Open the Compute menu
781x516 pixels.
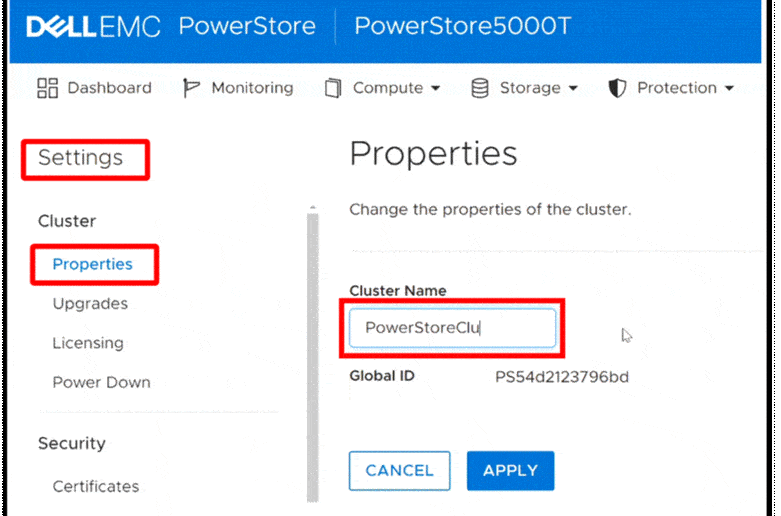point(383,89)
